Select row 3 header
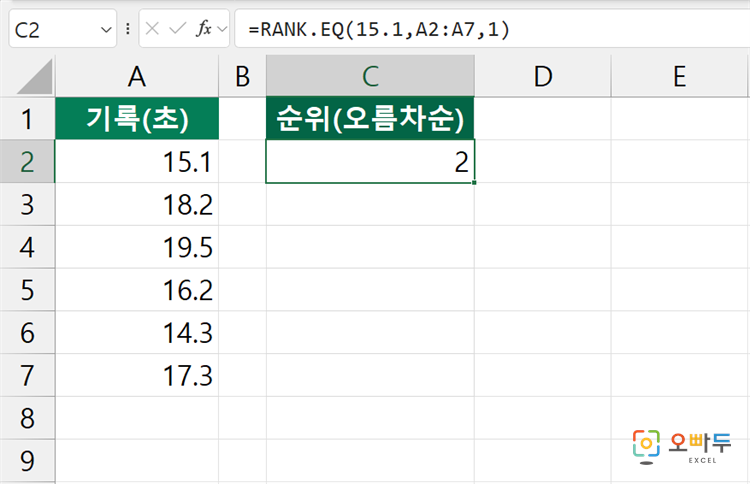This screenshot has width=750, height=484. pos(27,204)
